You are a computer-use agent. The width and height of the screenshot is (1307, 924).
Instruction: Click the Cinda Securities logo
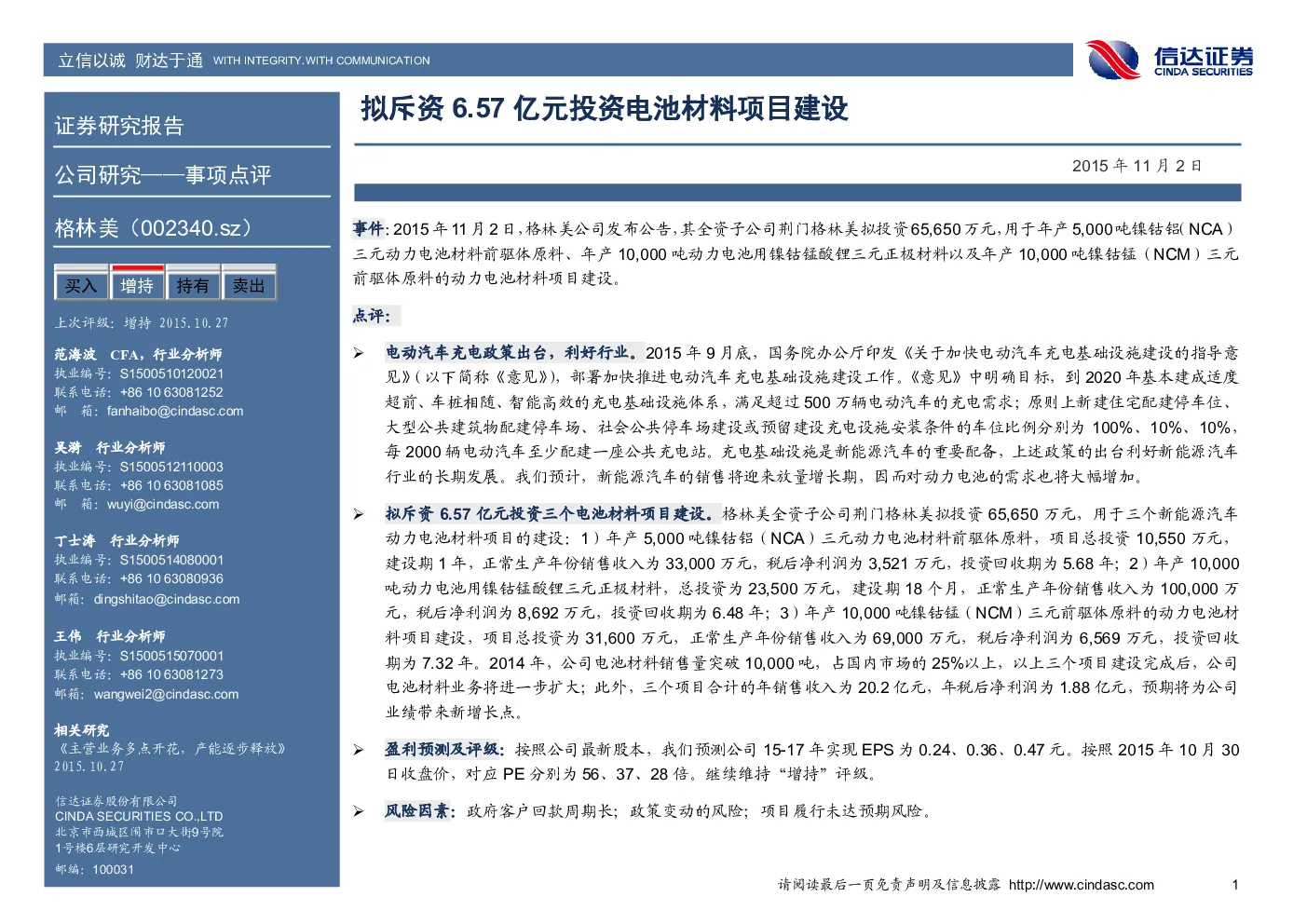[x=1170, y=60]
